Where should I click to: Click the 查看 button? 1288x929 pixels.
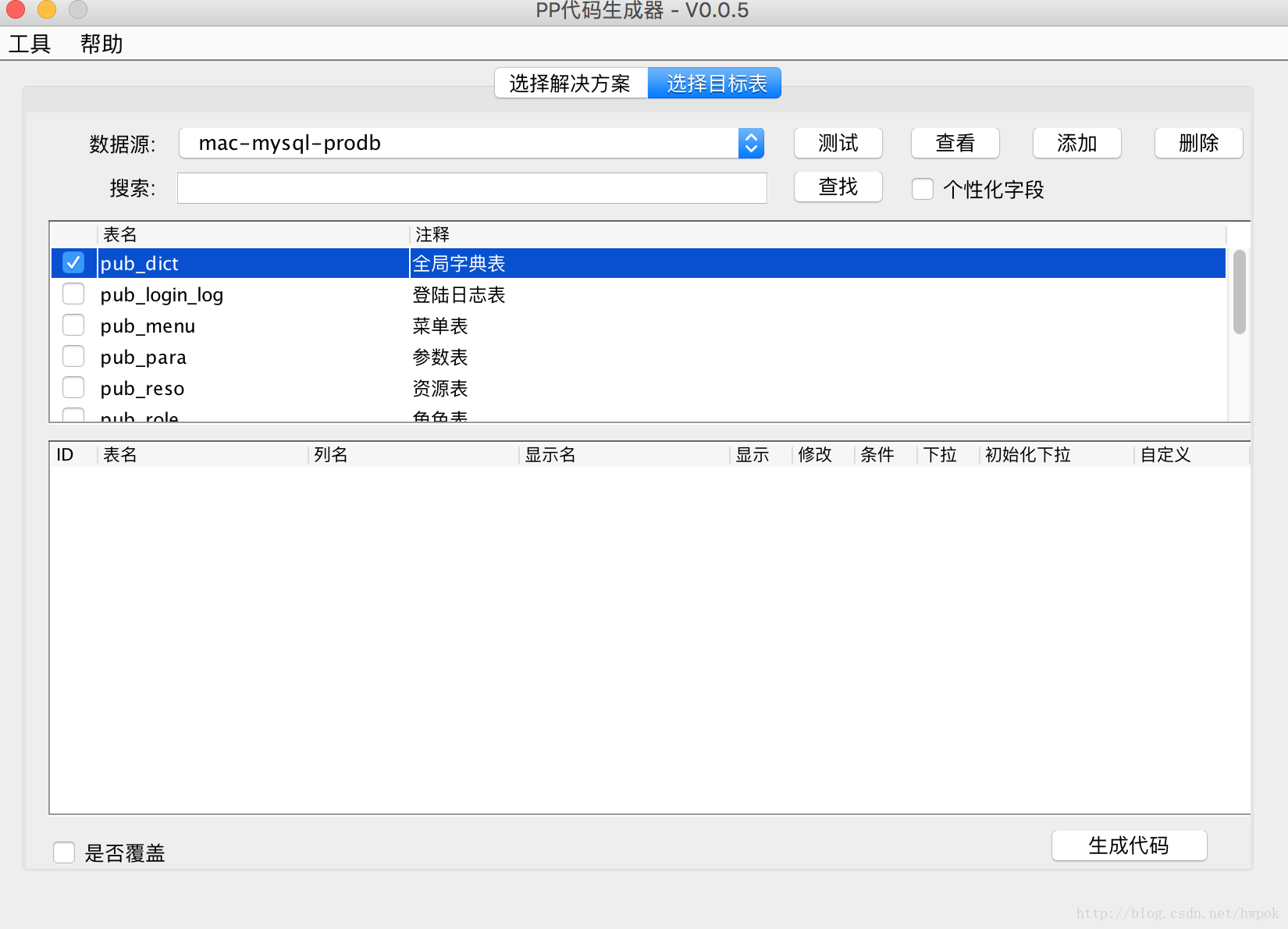955,143
